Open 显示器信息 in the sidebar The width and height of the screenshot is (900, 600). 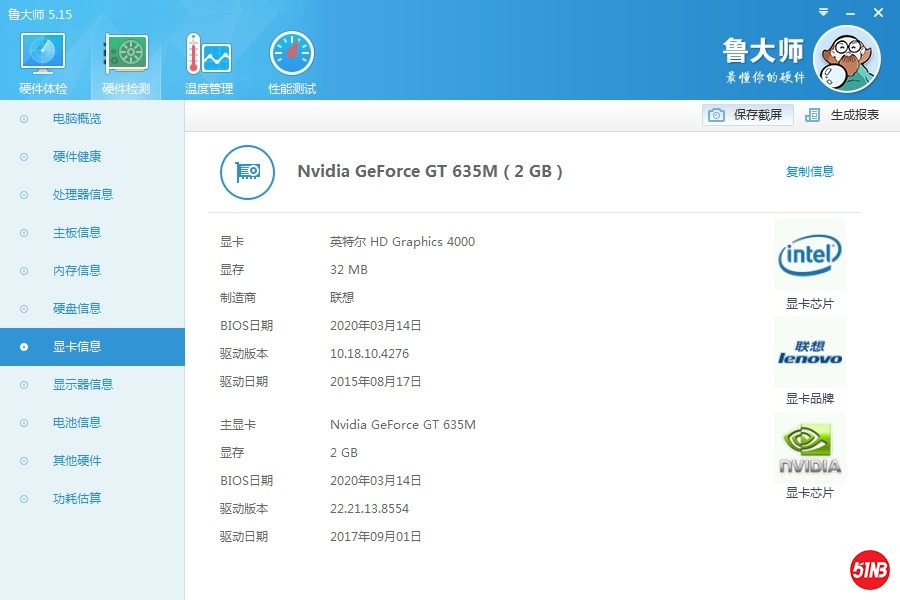[x=82, y=385]
